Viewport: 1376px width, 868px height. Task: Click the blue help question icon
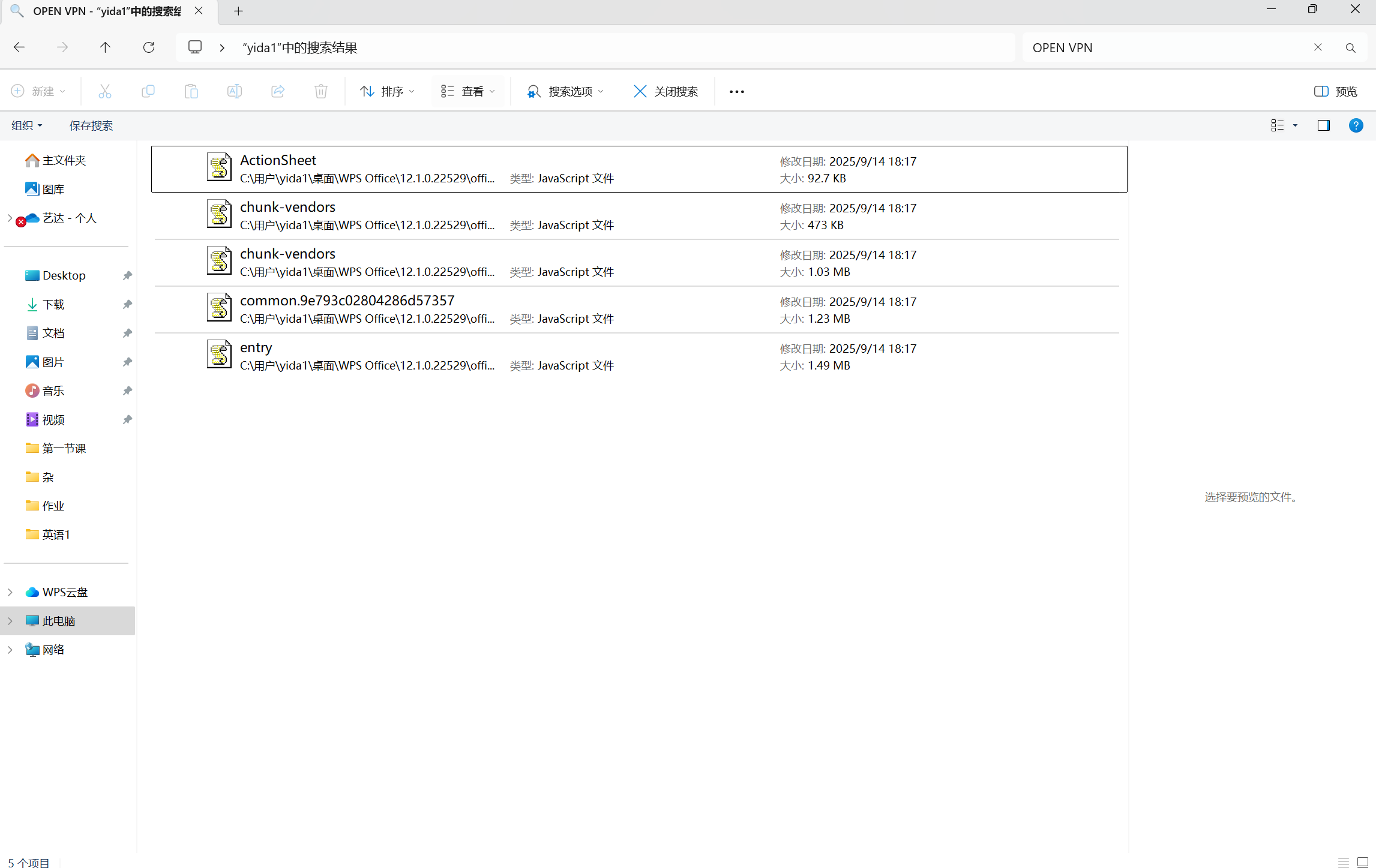[1356, 125]
